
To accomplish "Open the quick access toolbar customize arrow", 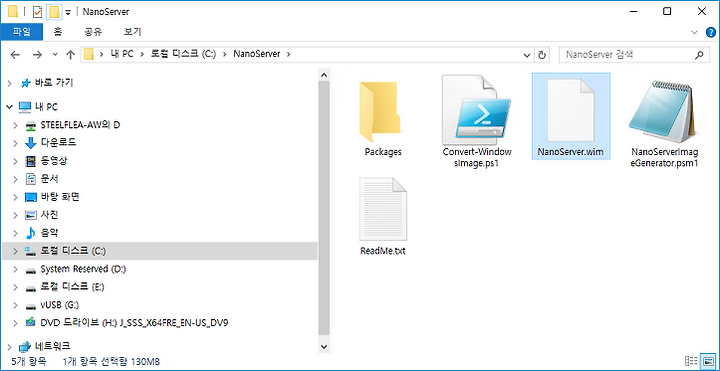I will tap(68, 12).
